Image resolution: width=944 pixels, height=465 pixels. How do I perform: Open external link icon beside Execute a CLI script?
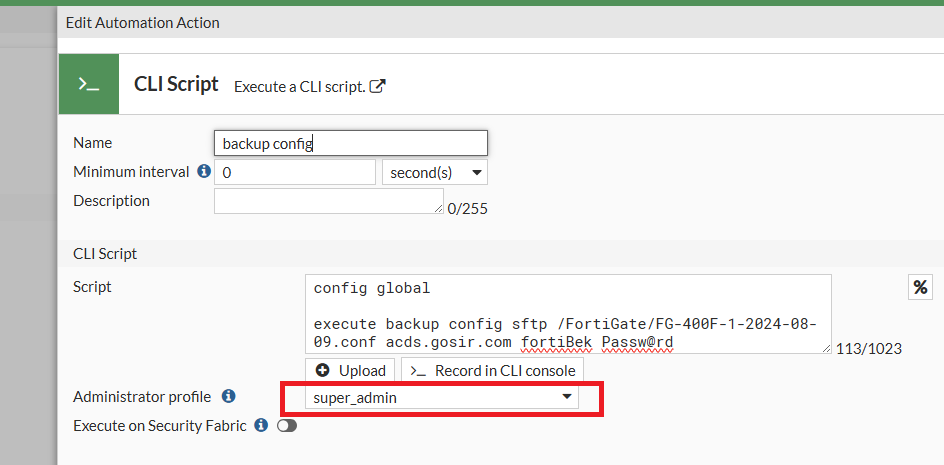click(378, 86)
